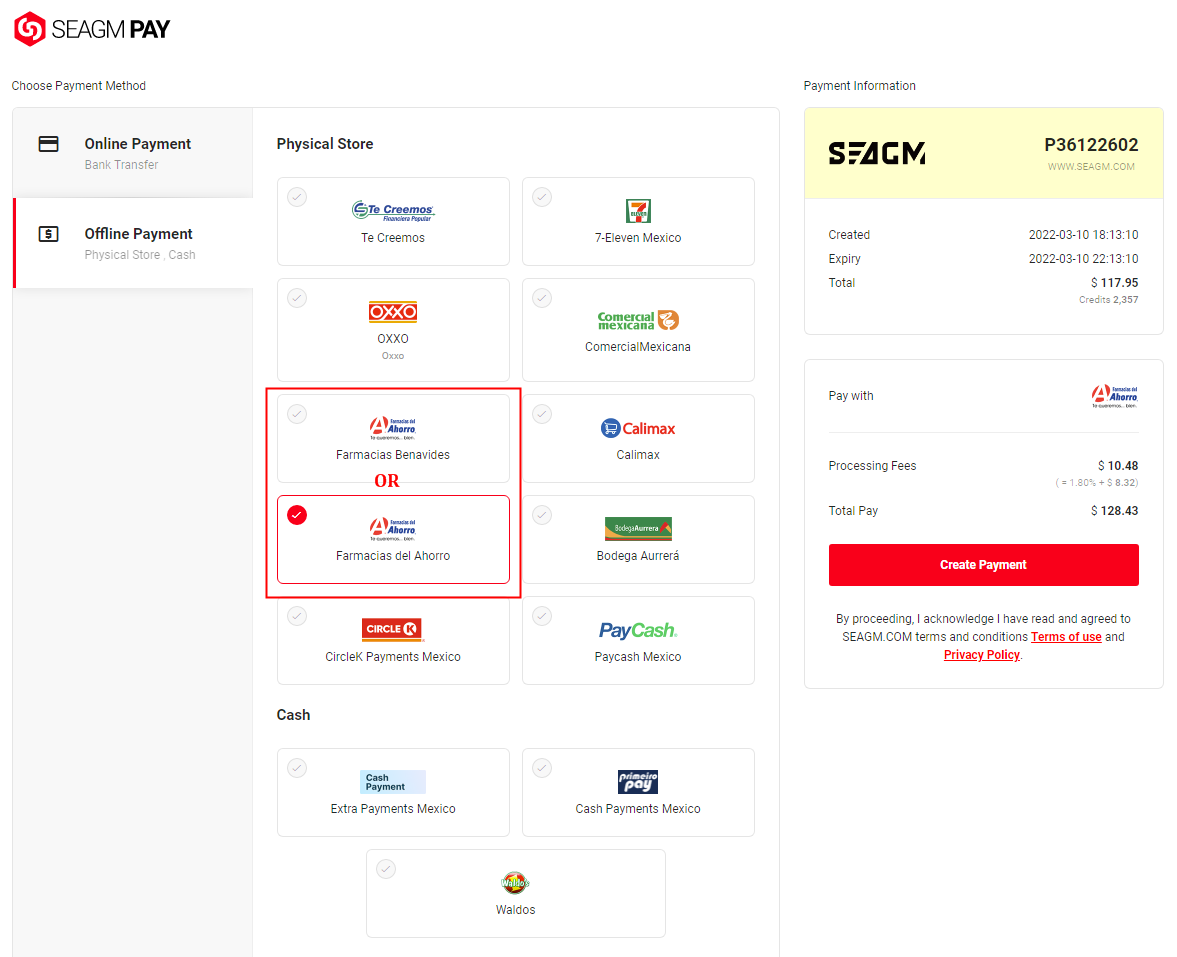Viewport: 1177px width, 957px height.
Task: Select the Bodega Aurrerá radio check
Action: [542, 515]
